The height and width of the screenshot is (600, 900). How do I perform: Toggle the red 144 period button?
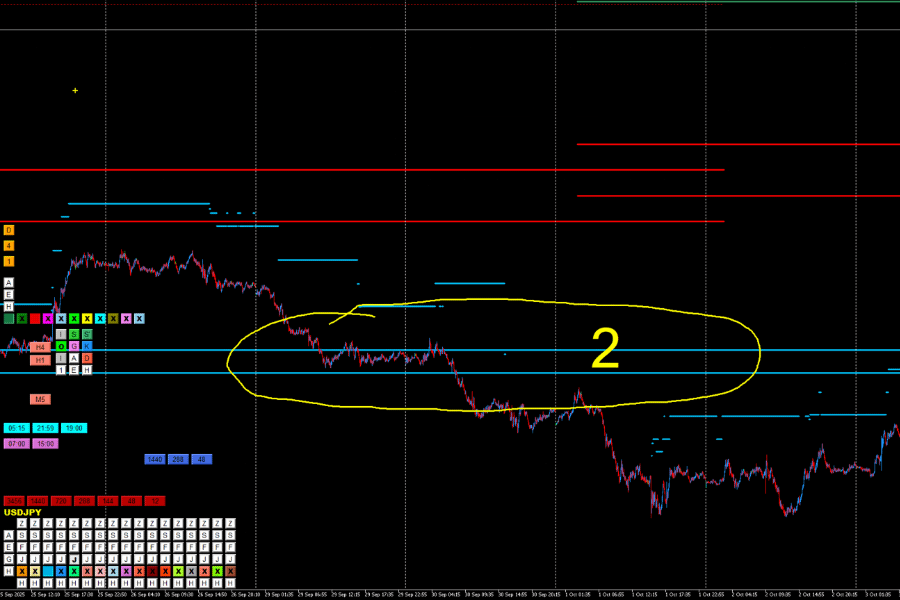(x=108, y=500)
